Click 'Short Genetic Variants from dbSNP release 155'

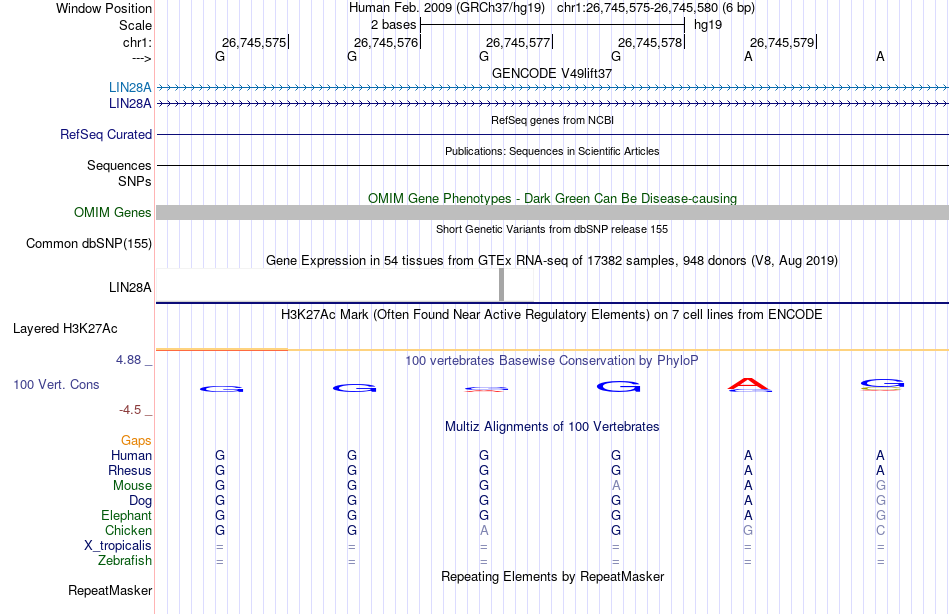coord(552,229)
